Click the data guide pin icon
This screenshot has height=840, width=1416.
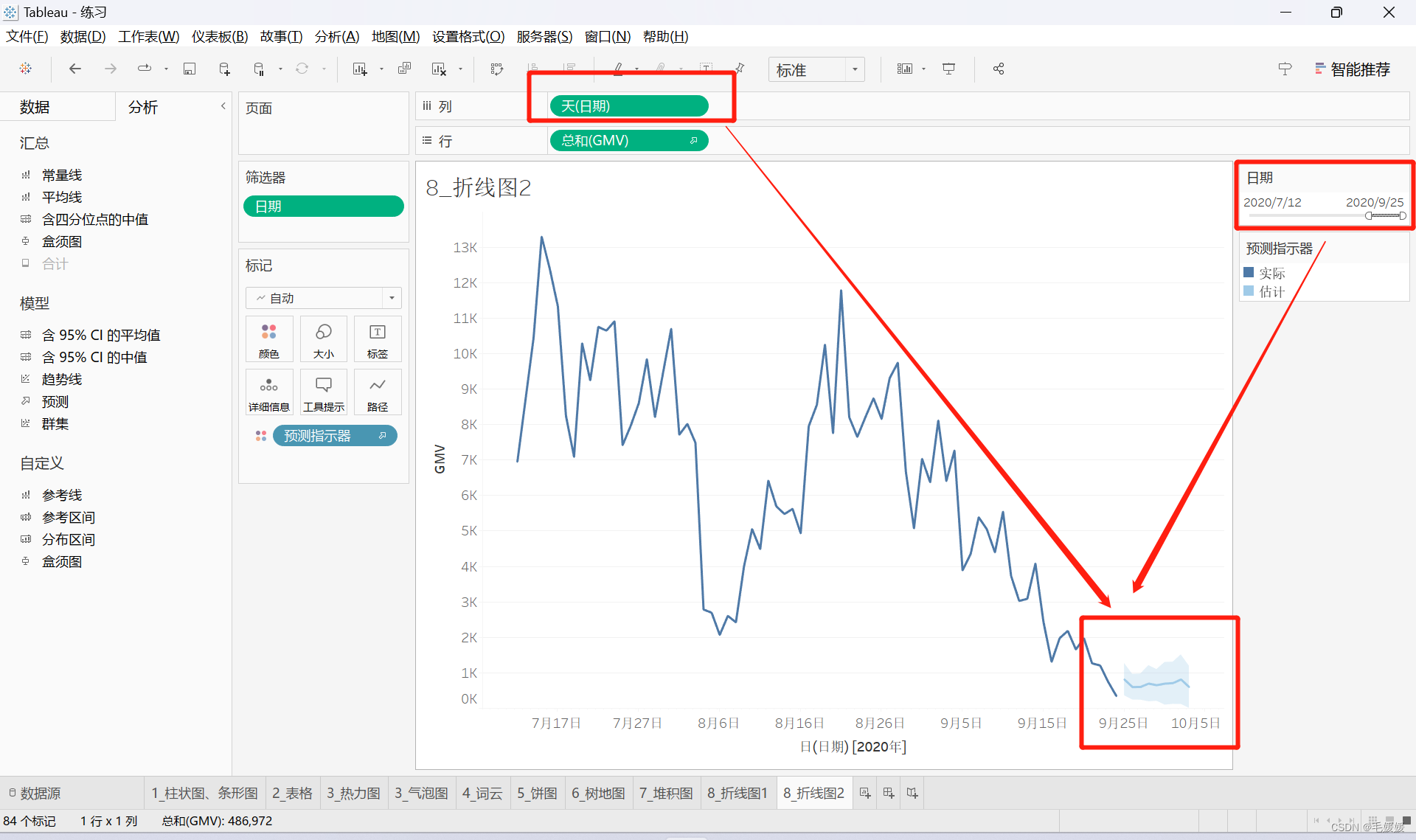click(1285, 69)
